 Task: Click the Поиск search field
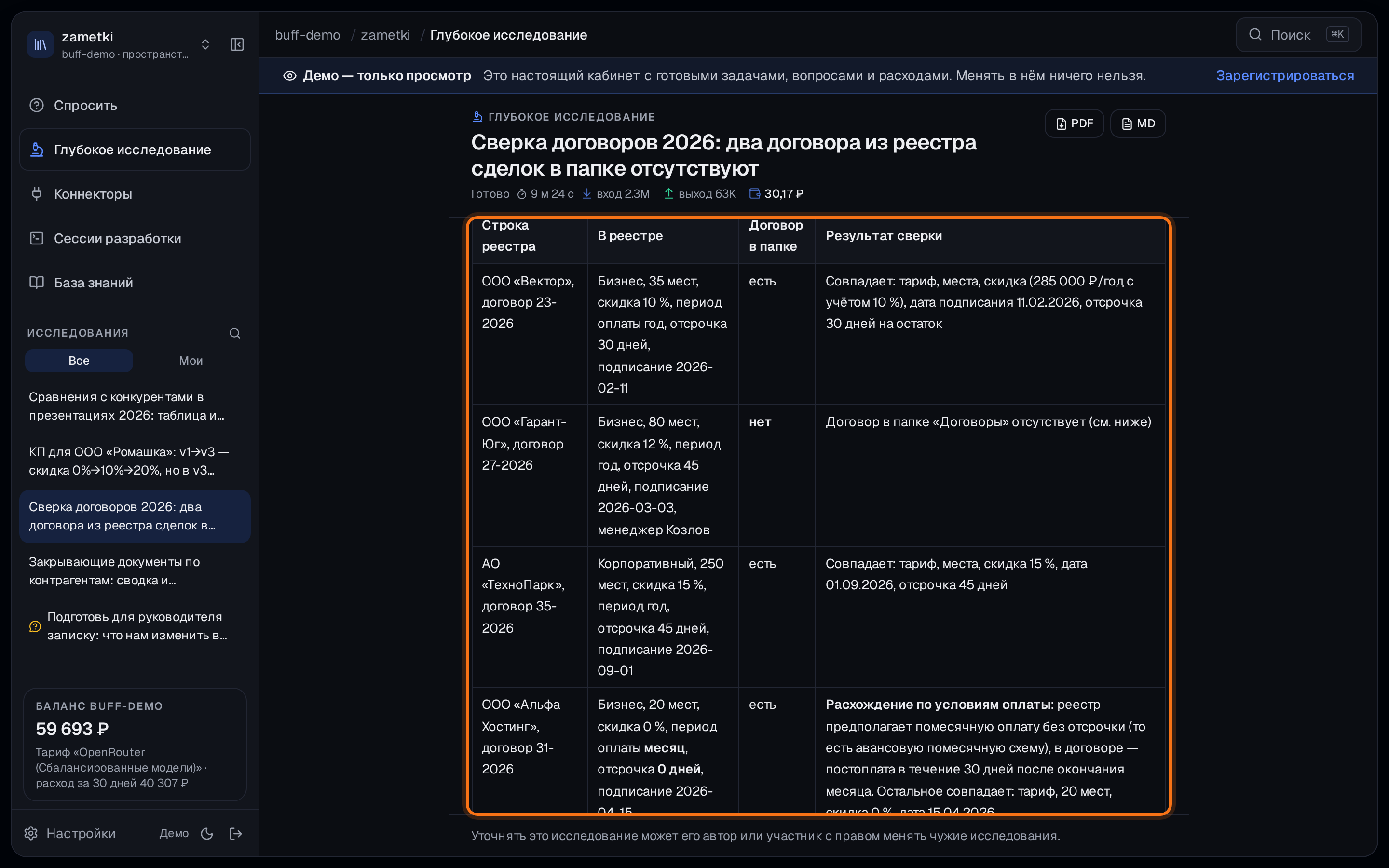[x=1298, y=34]
